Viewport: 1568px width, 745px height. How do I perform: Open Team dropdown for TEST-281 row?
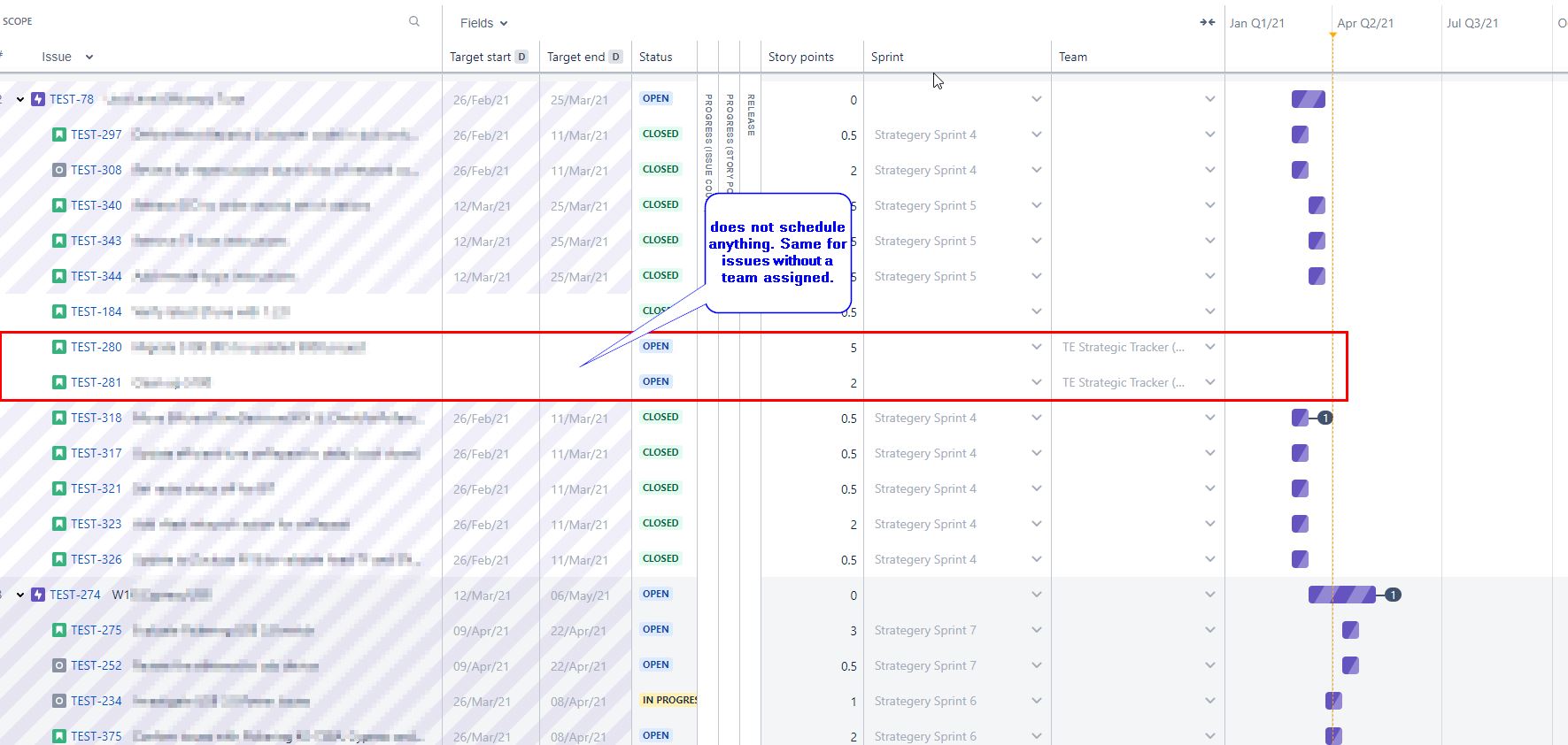pyautogui.click(x=1210, y=382)
